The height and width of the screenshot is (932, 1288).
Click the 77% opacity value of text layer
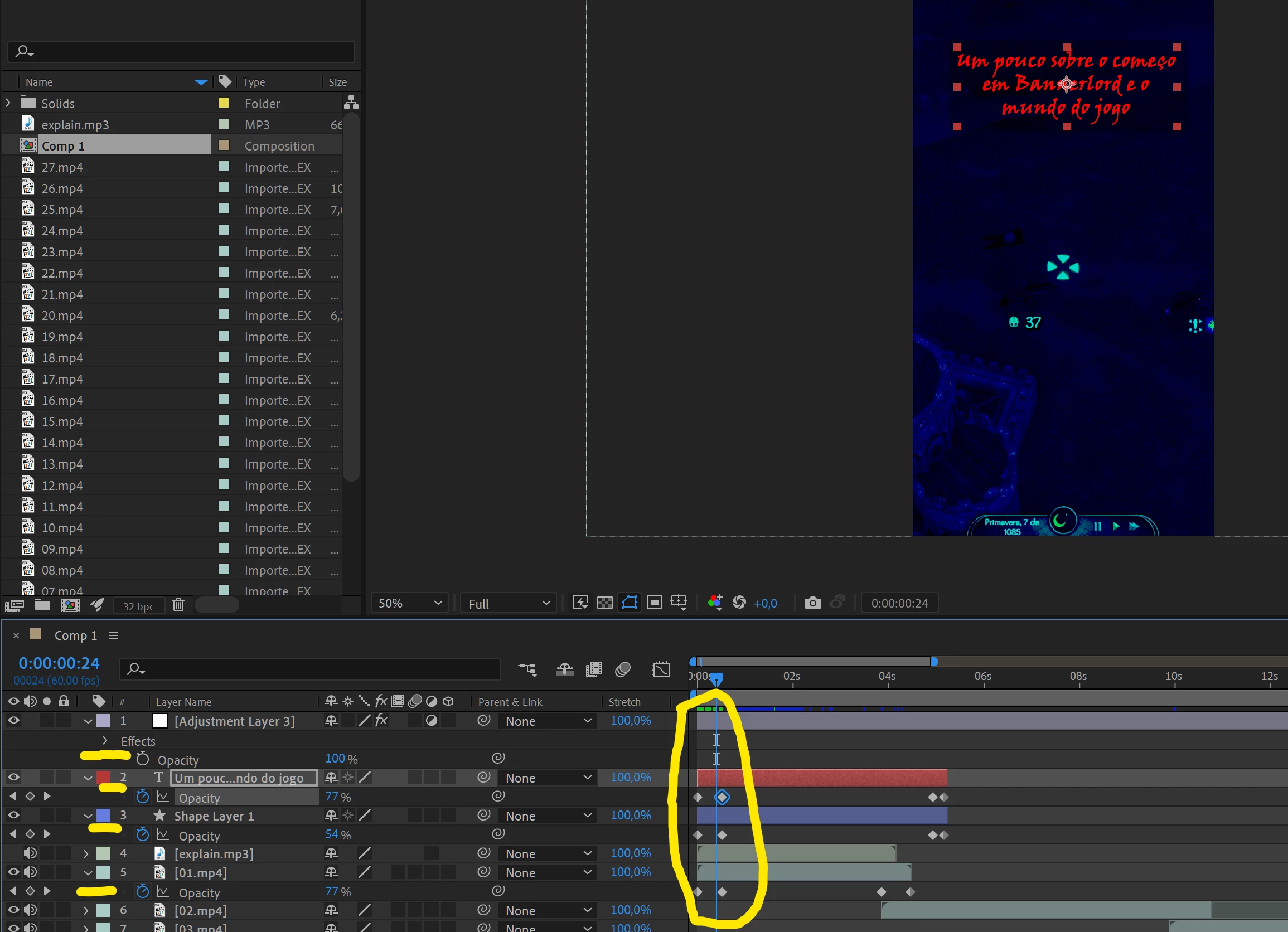332,797
